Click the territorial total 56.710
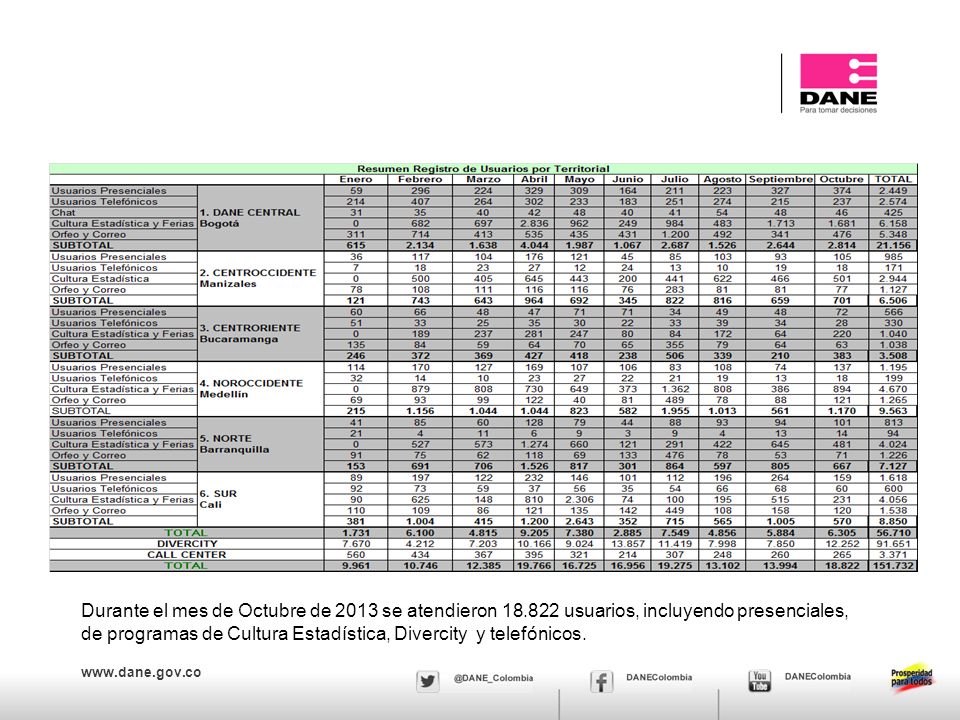Viewport: 960px width, 720px height. click(893, 533)
